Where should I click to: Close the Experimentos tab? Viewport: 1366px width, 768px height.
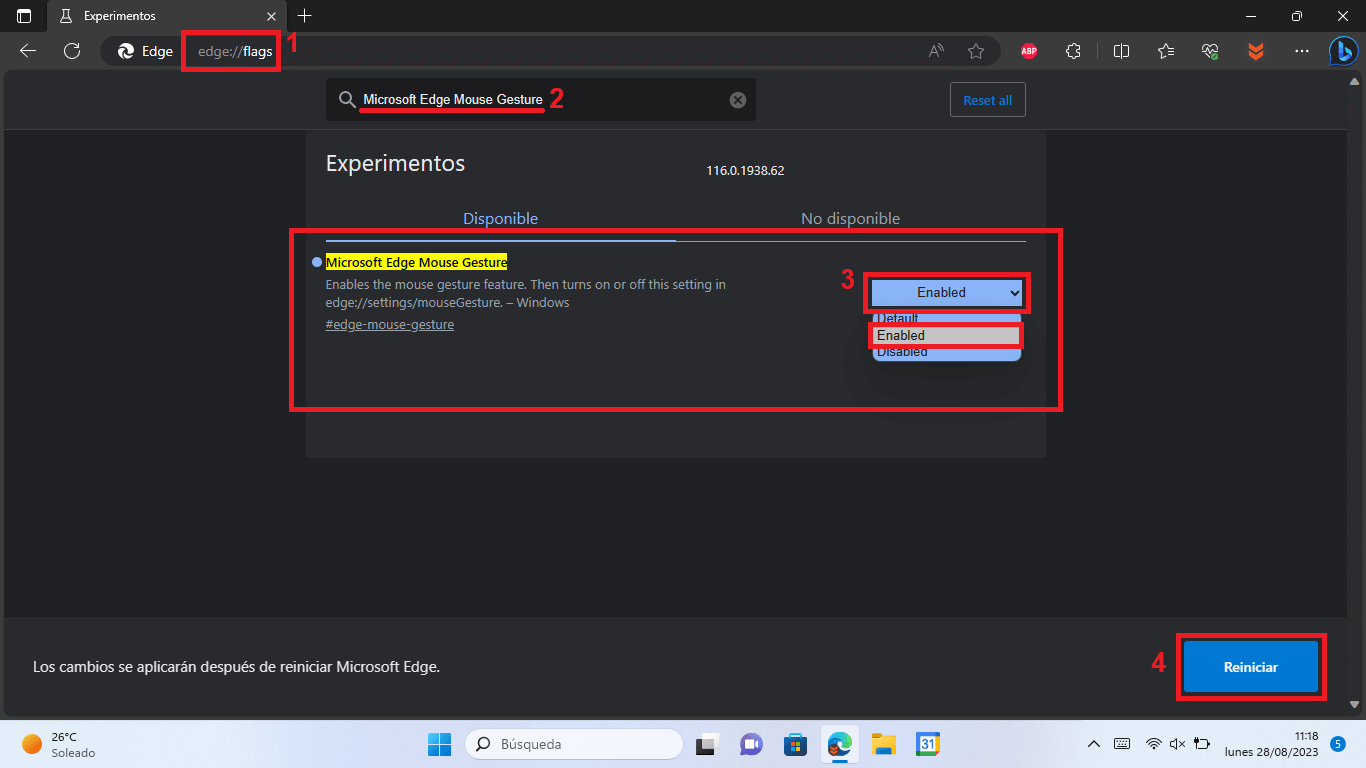(271, 16)
